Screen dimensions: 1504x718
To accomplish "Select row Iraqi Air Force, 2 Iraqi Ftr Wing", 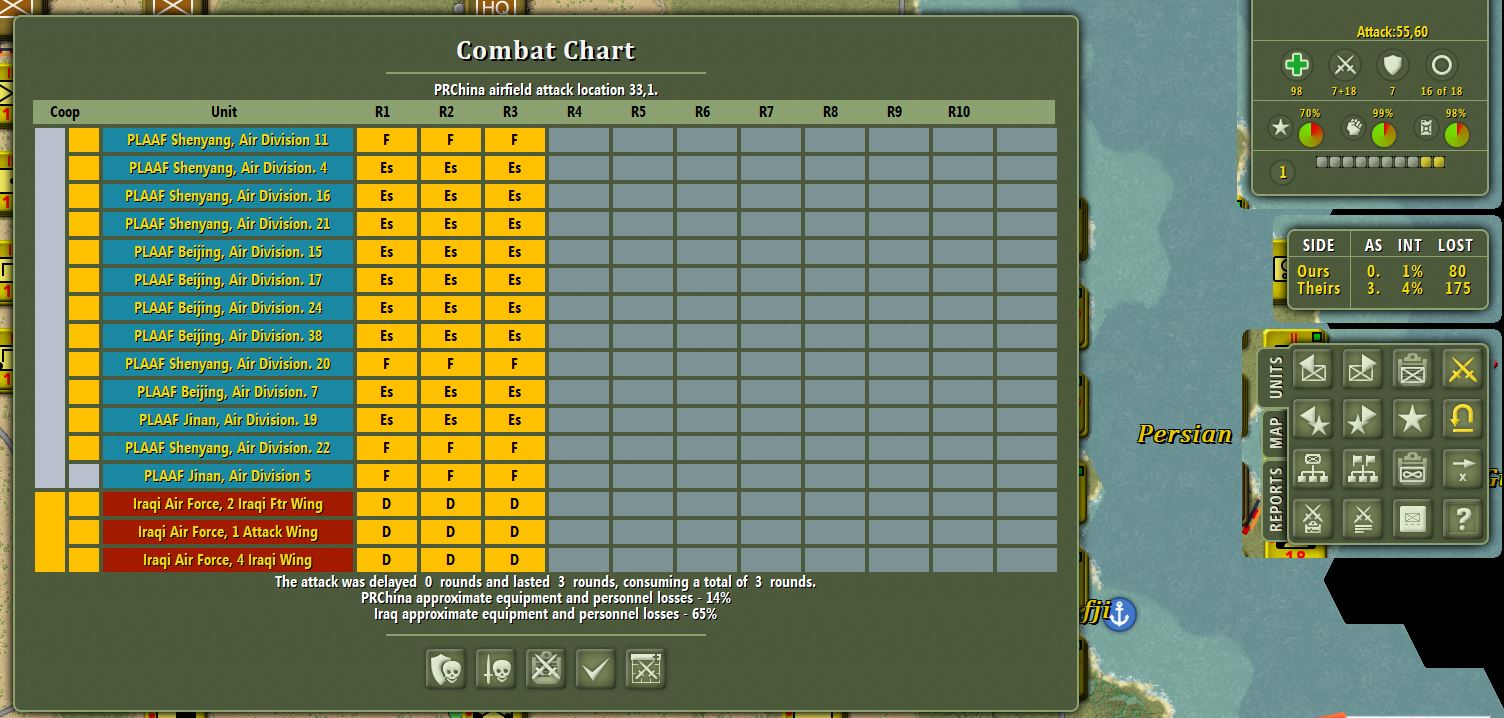I will tap(228, 504).
